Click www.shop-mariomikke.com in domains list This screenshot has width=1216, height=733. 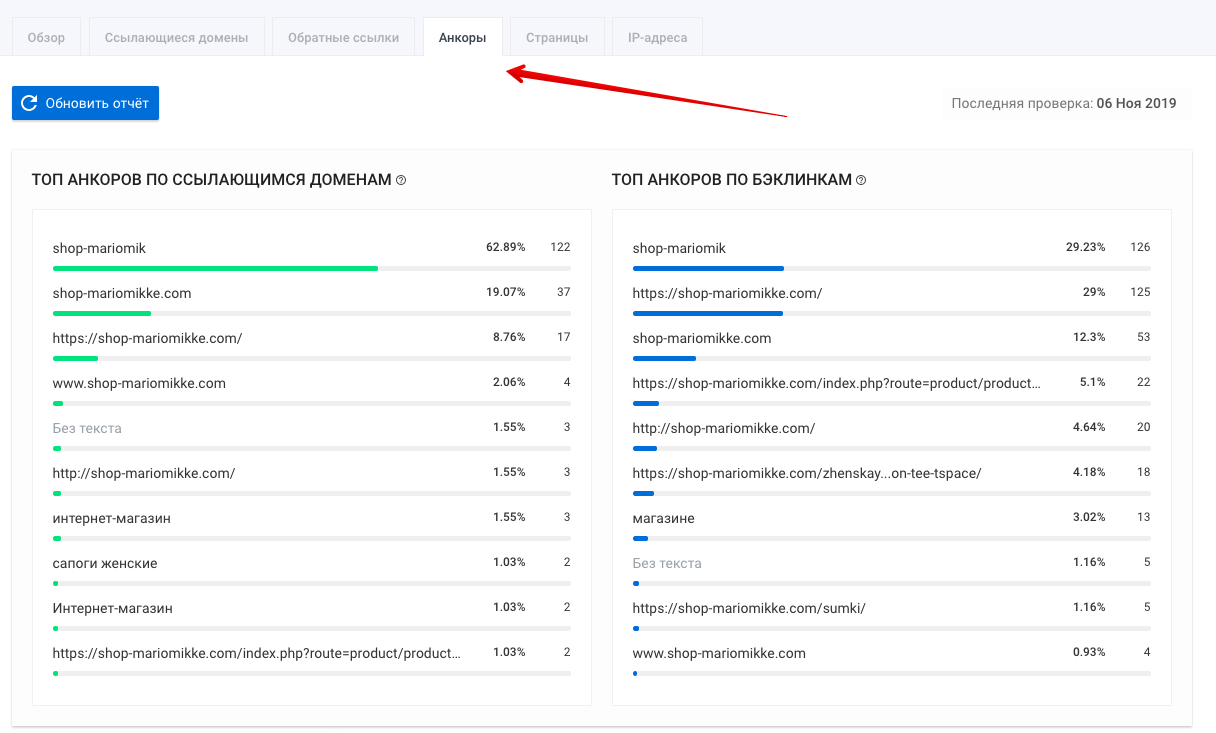tap(139, 383)
